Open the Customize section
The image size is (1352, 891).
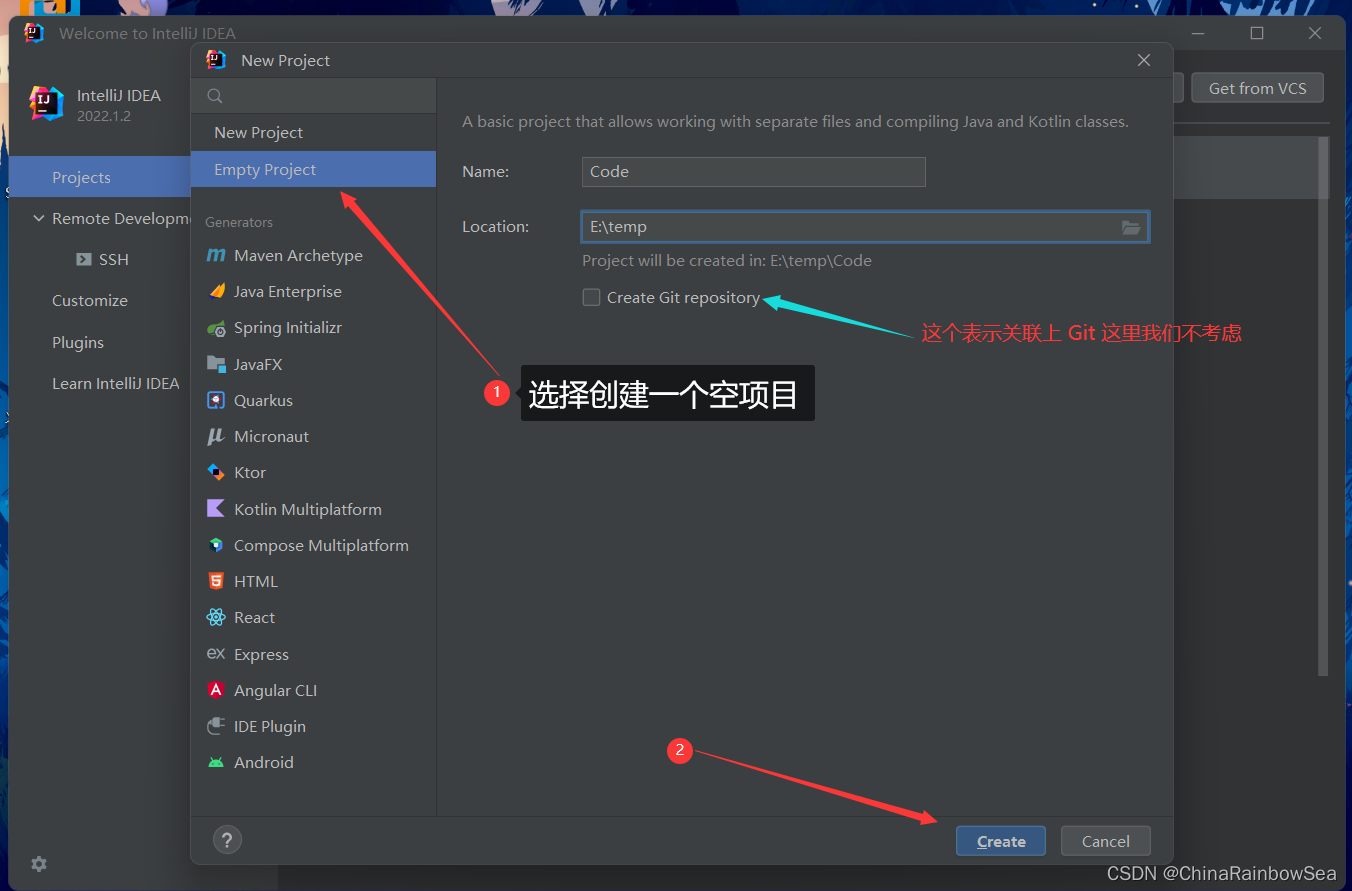click(90, 300)
